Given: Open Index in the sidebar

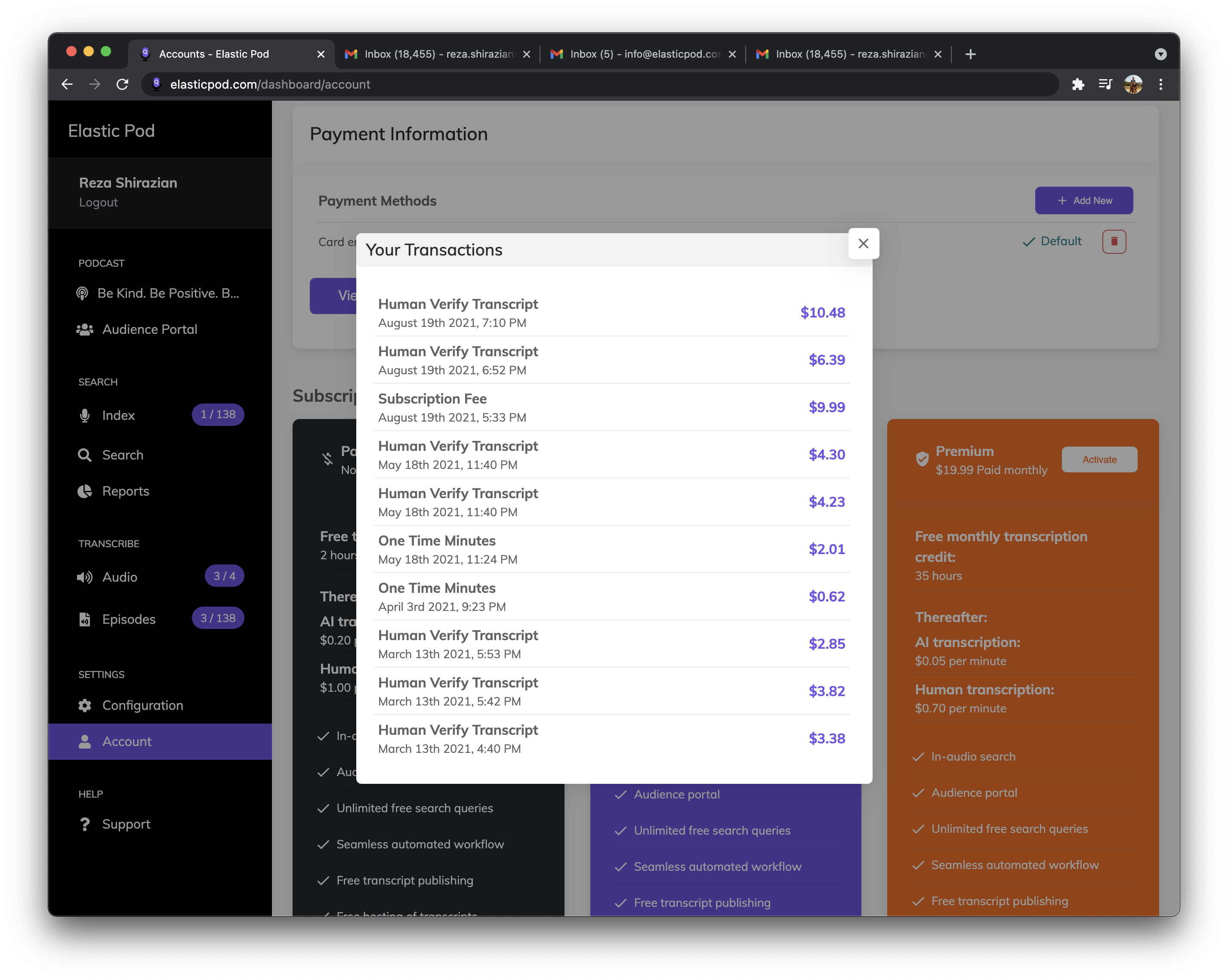Looking at the screenshot, I should [118, 415].
